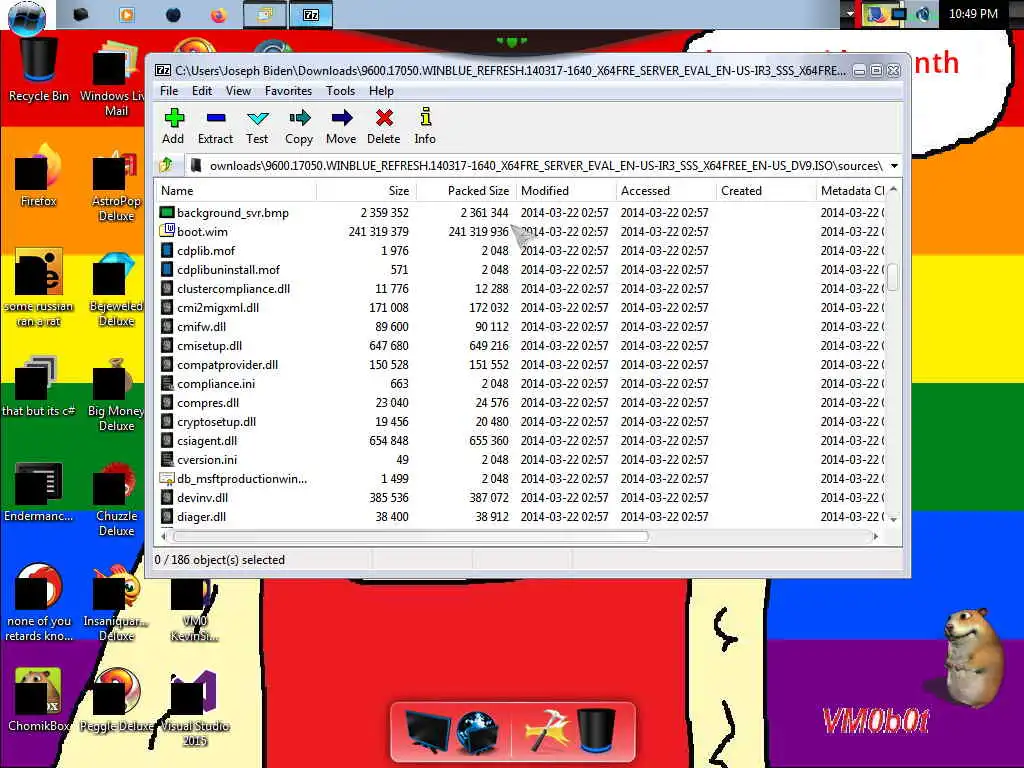The image size is (1024, 768).
Task: Open the media player taskbar icon
Action: pyautogui.click(x=127, y=14)
